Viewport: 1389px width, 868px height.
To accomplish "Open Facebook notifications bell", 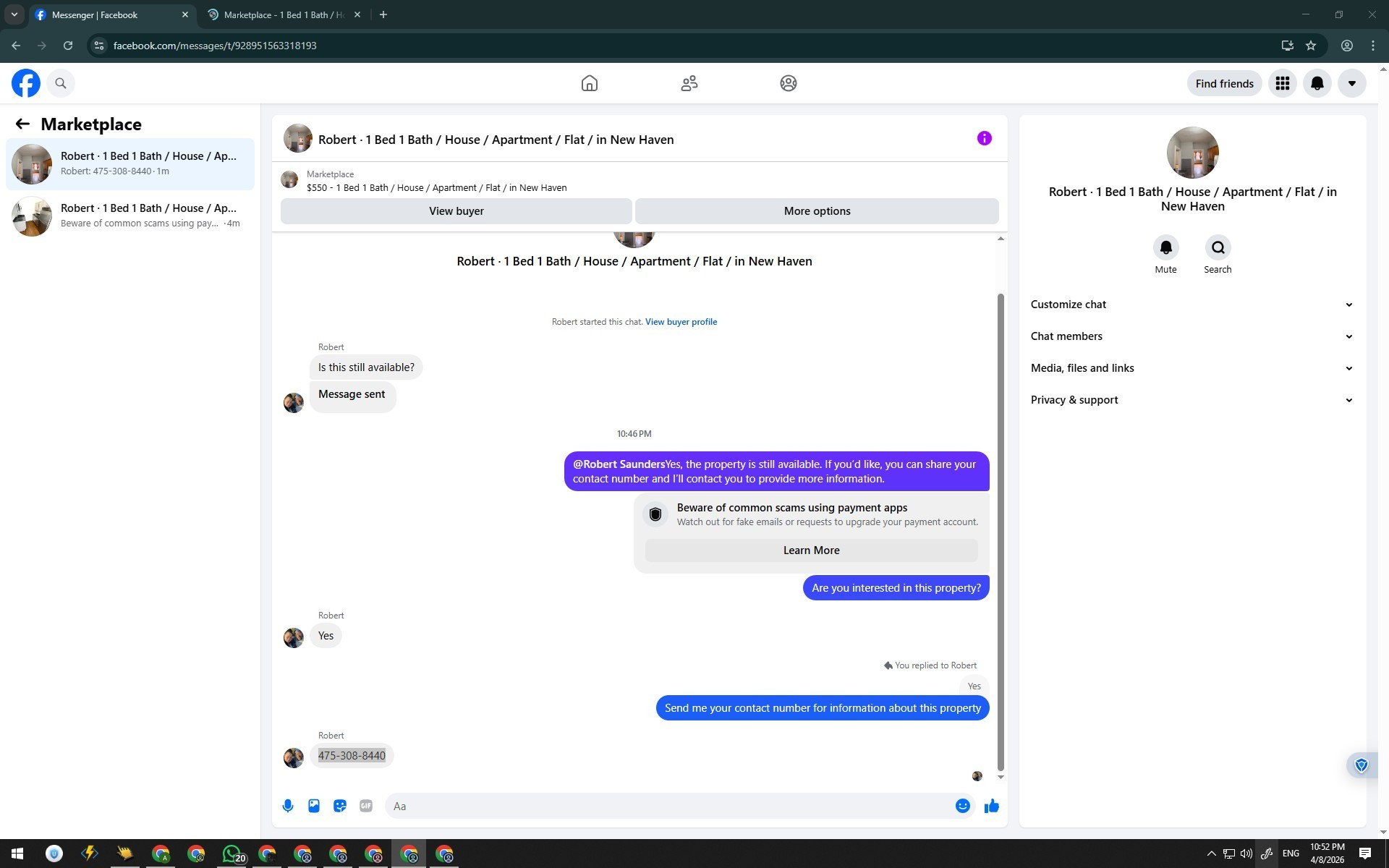I will pyautogui.click(x=1317, y=83).
